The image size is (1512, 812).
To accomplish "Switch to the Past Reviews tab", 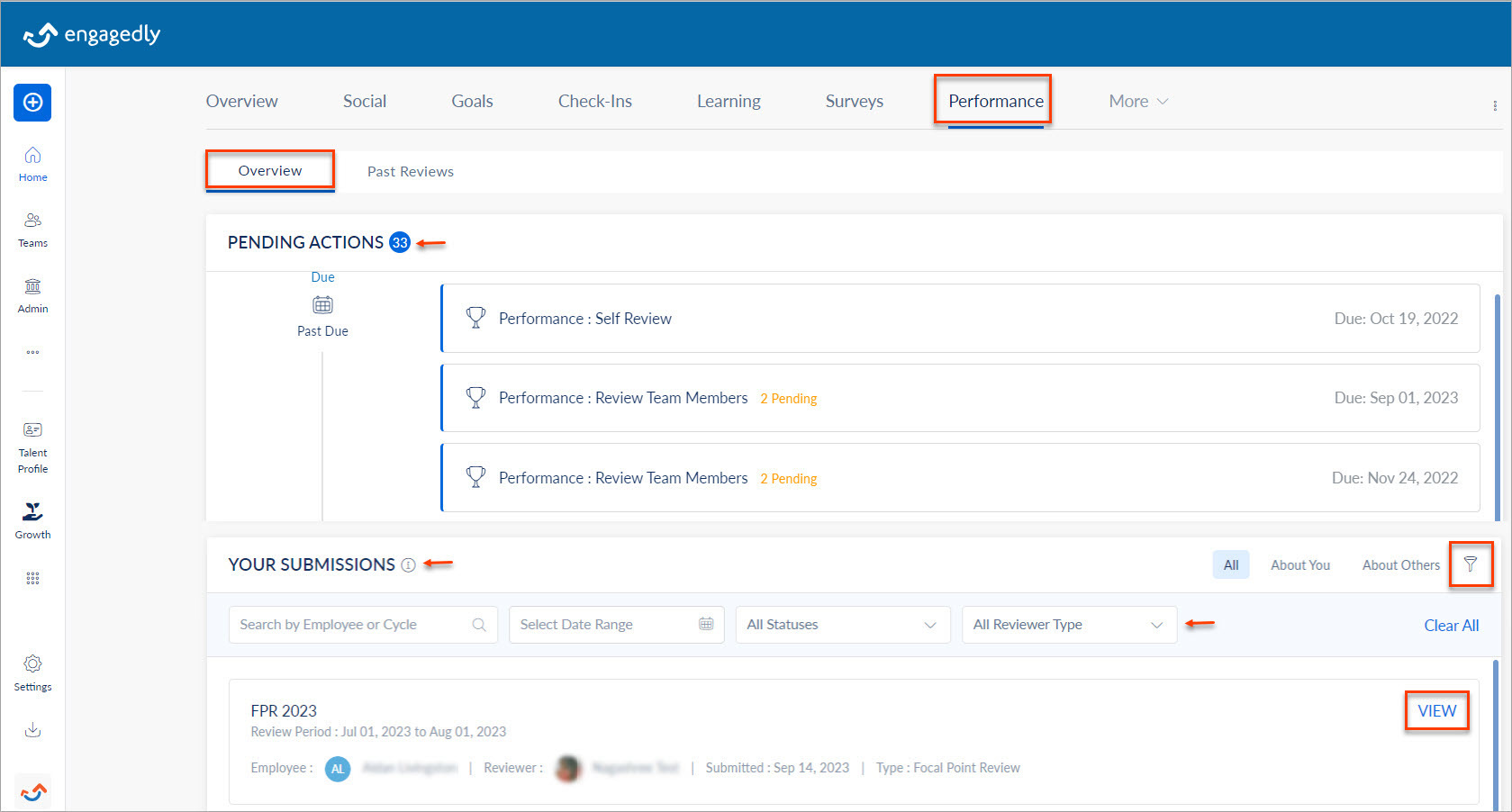I will 410,171.
